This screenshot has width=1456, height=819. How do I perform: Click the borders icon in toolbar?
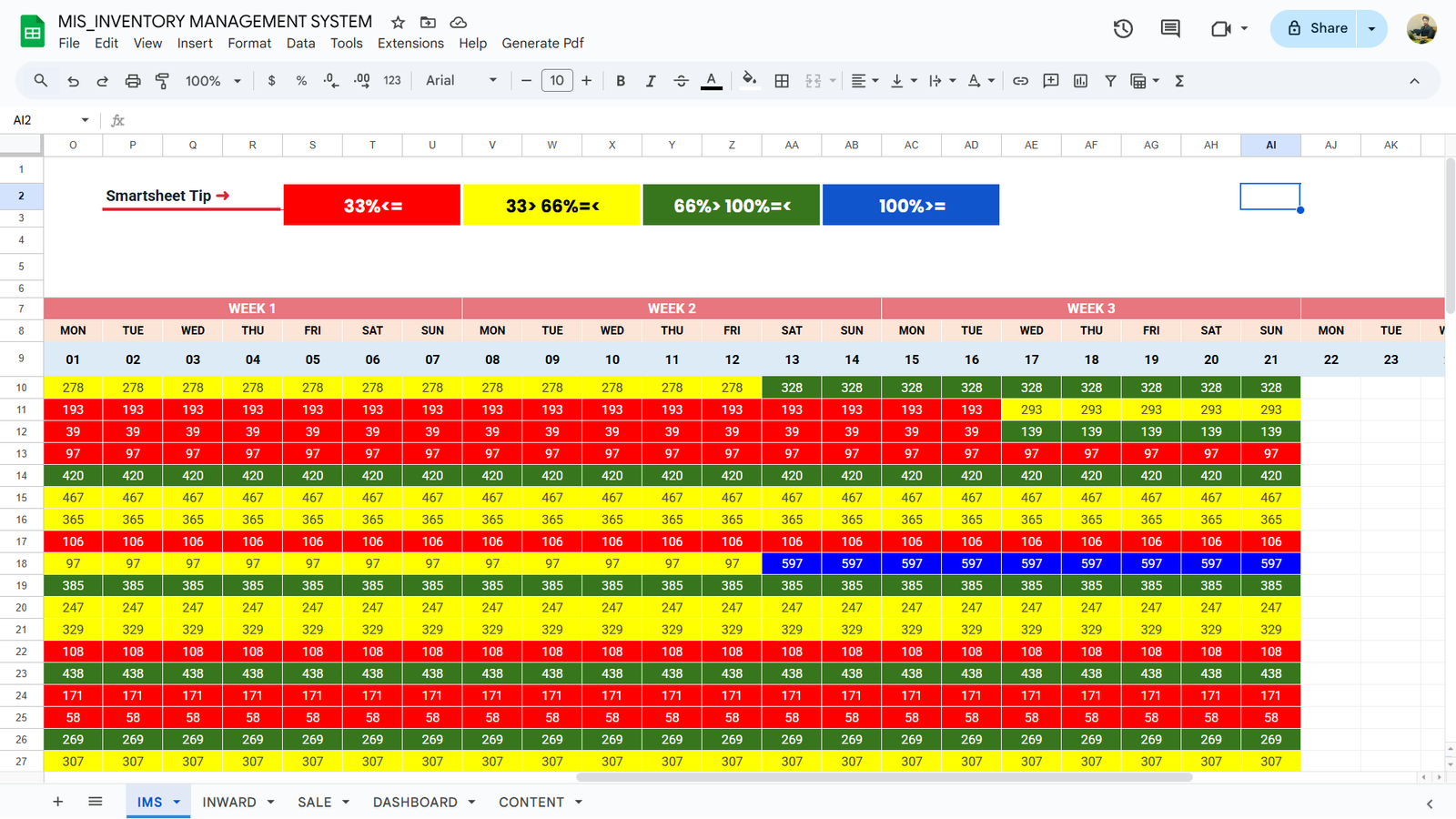(782, 81)
